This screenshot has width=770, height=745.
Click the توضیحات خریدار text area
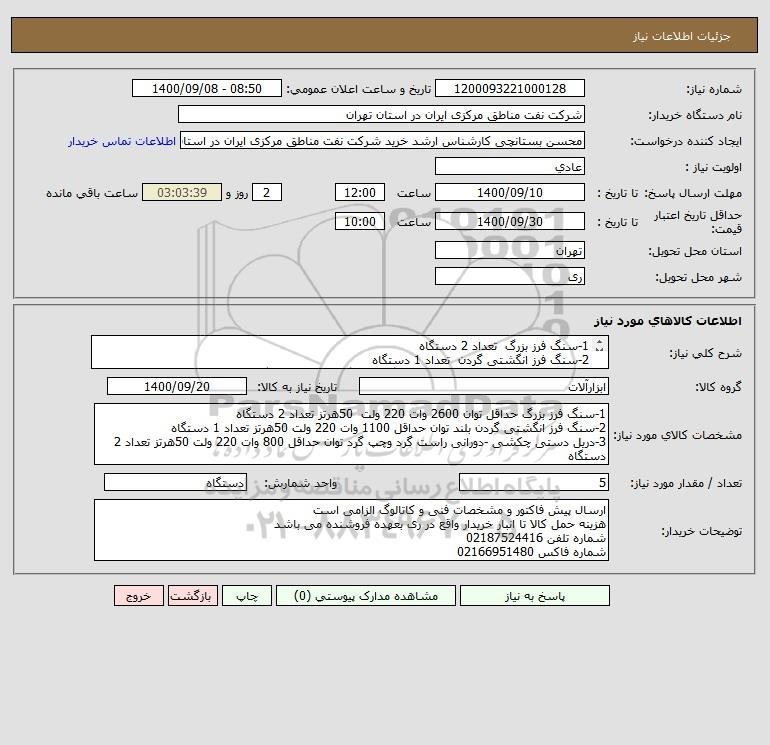pyautogui.click(x=351, y=530)
